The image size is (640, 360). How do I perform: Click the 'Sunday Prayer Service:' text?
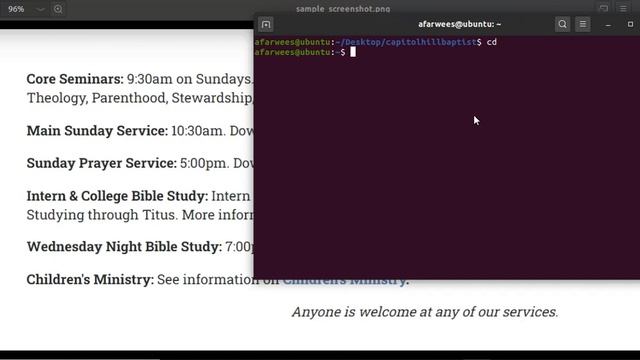point(102,163)
